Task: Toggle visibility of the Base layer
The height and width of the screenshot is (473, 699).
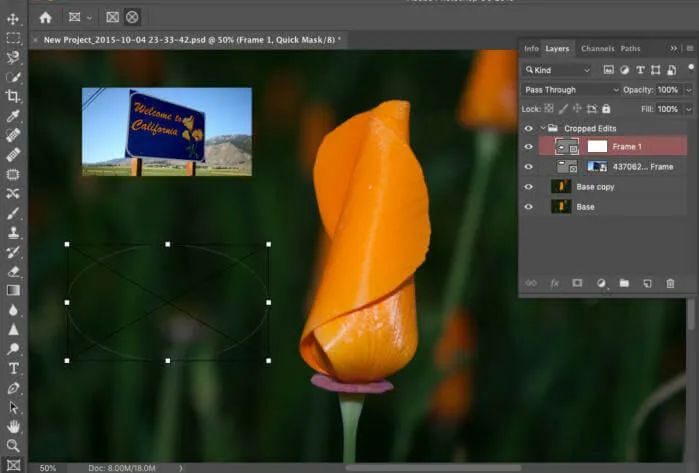Action: pos(529,207)
